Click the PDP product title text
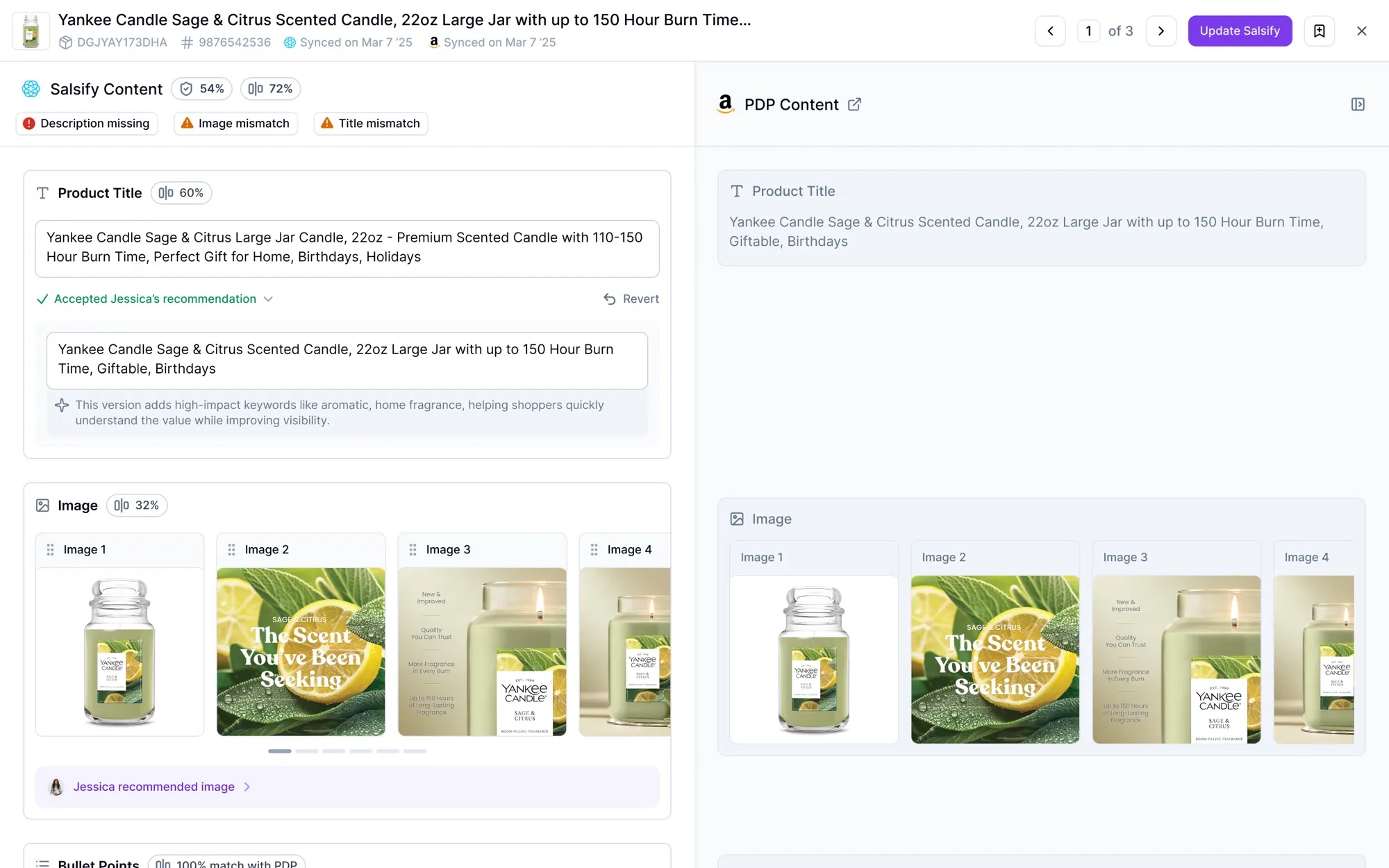 click(x=1026, y=232)
